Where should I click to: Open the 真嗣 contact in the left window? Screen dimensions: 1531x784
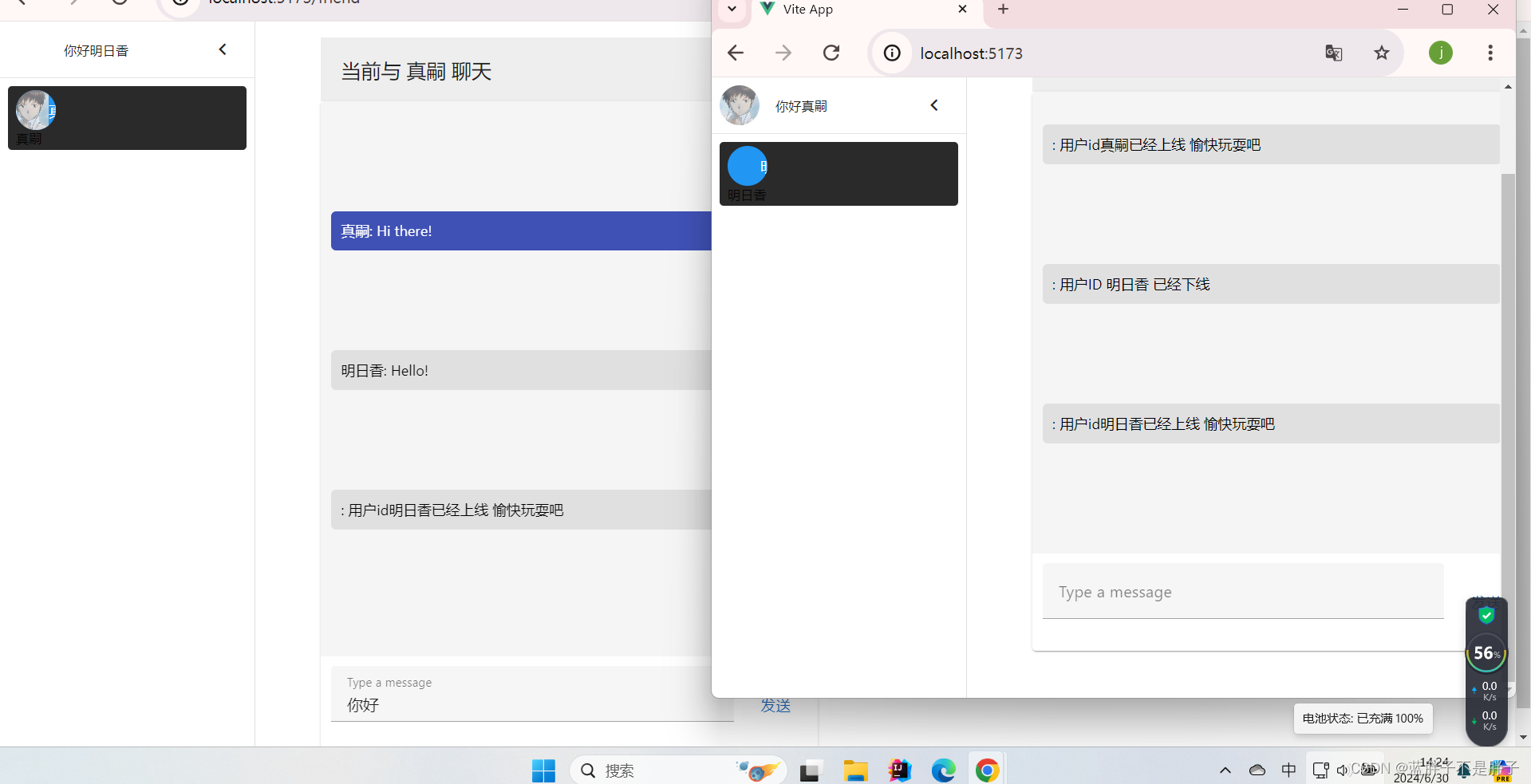pos(127,118)
